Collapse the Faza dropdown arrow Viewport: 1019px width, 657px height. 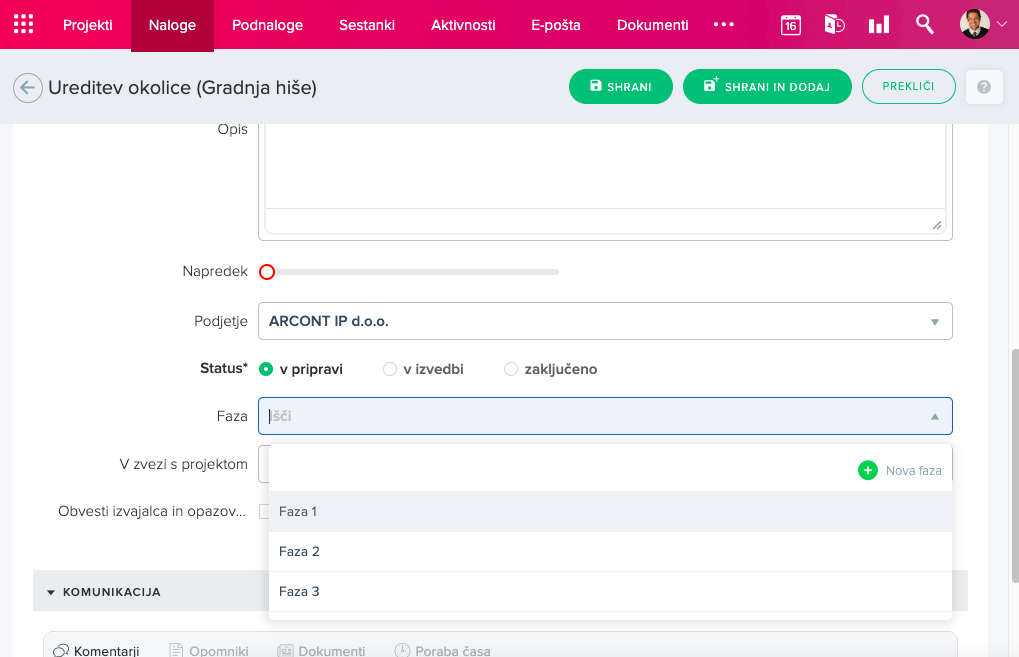click(934, 416)
